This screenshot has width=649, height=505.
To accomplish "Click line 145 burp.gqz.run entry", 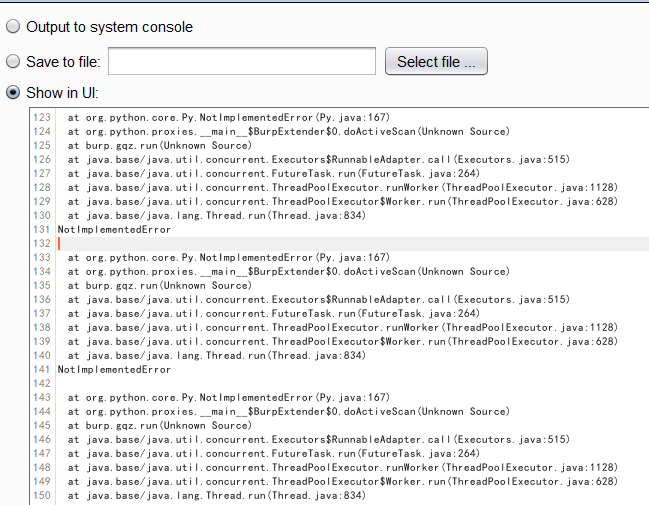I will [x=160, y=426].
